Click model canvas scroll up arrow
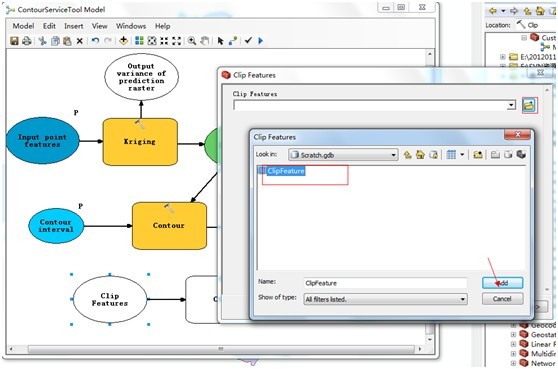 430,54
